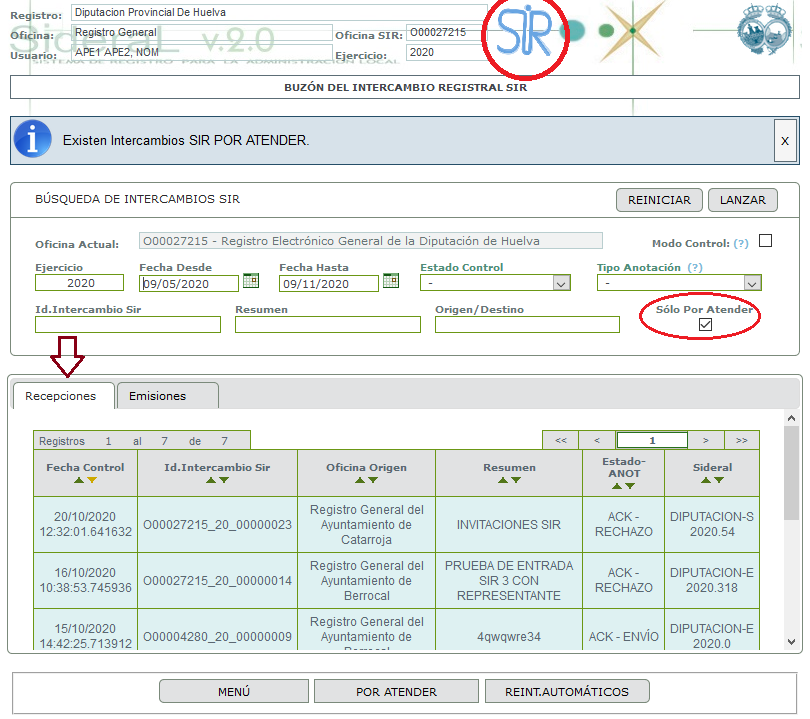Switch to the Emisiones tab
This screenshot has height=719, width=810.
pos(167,396)
